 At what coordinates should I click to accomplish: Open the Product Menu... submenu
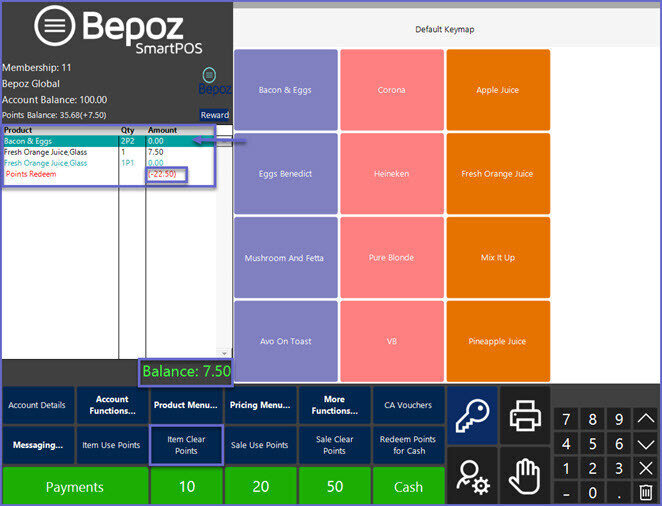(186, 405)
